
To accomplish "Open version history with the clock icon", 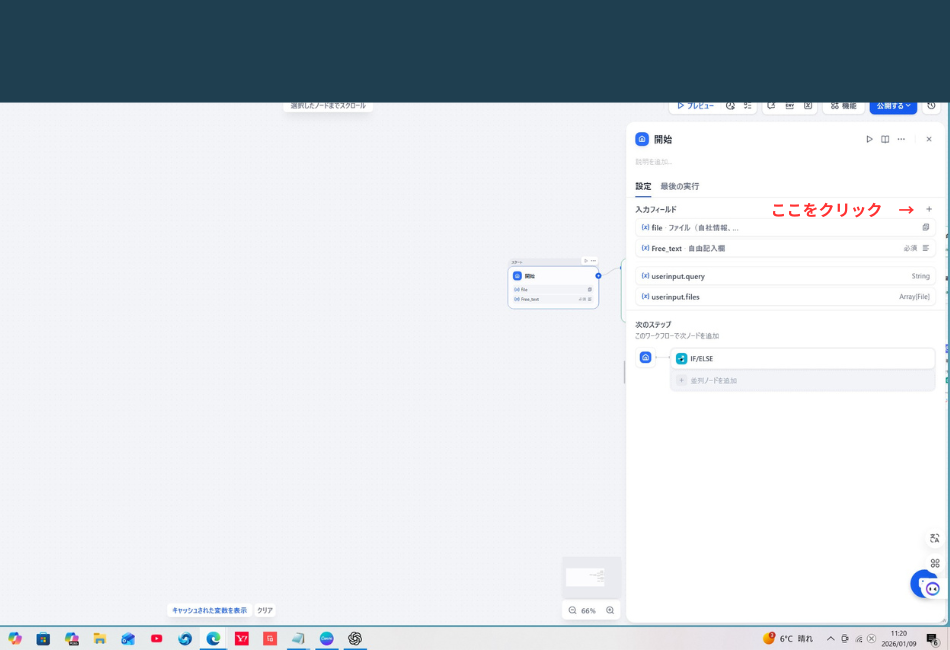I will tap(930, 106).
